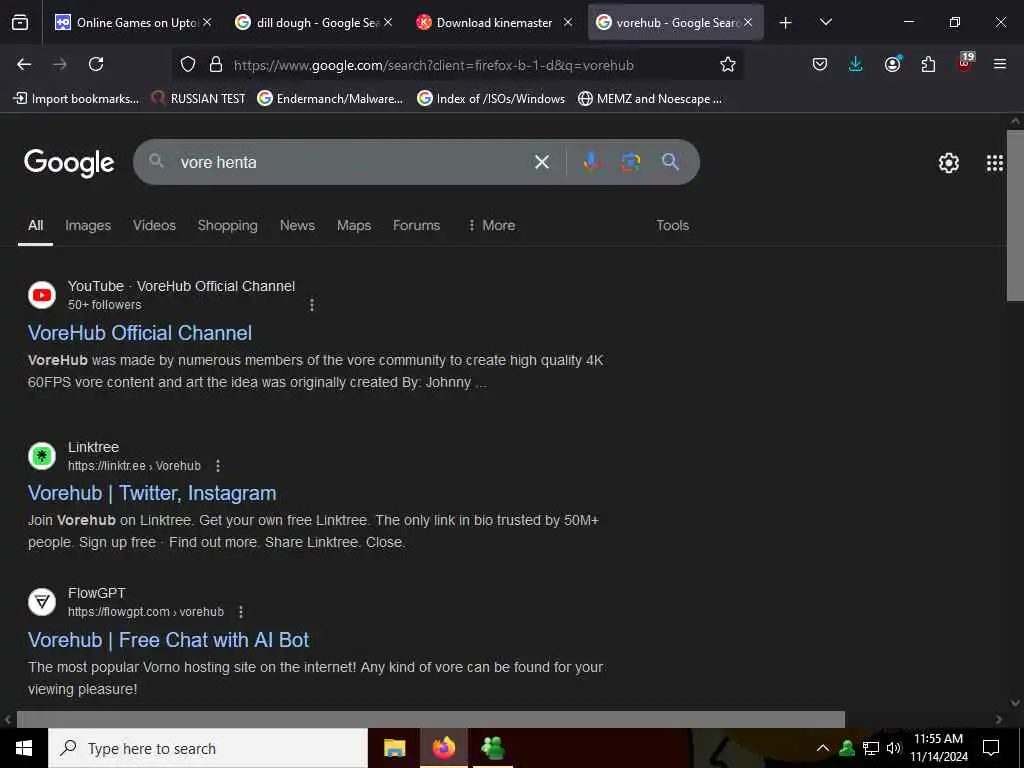1024x768 pixels.
Task: Open the Tools search options
Action: click(672, 225)
